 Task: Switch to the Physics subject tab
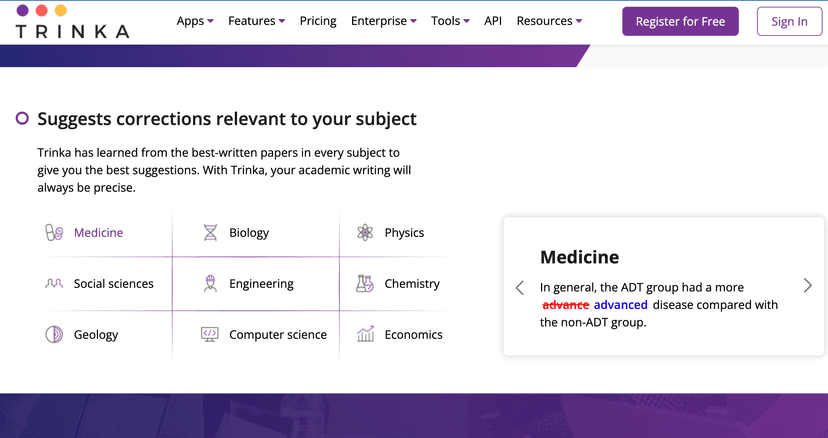click(404, 232)
